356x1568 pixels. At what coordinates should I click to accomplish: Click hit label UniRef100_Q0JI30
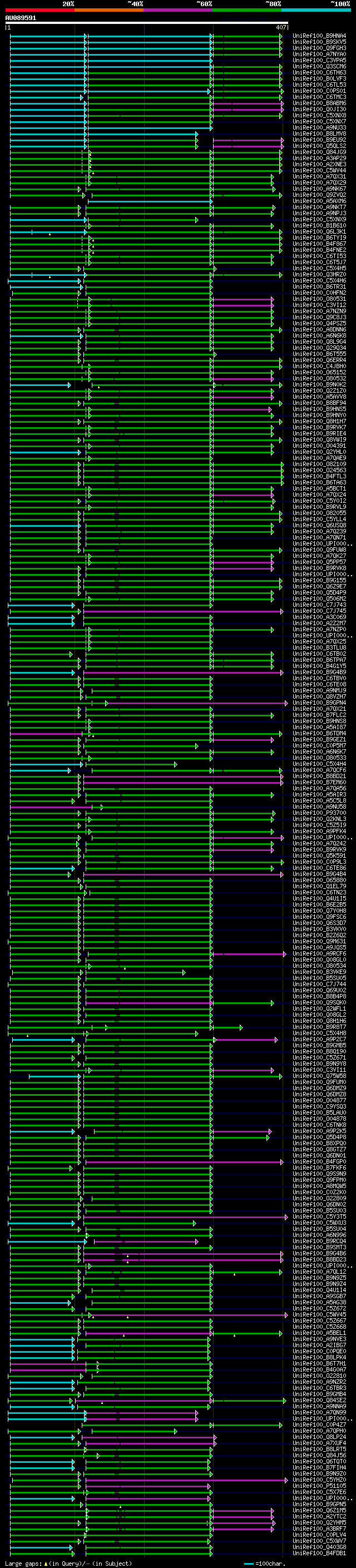pyautogui.click(x=319, y=110)
